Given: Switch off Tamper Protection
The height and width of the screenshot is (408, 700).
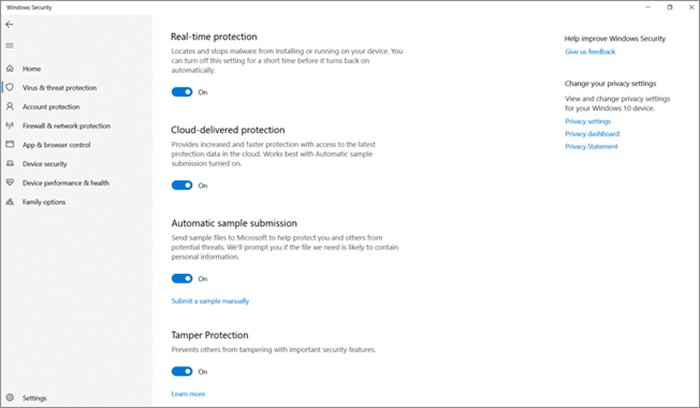Looking at the screenshot, I should 181,371.
